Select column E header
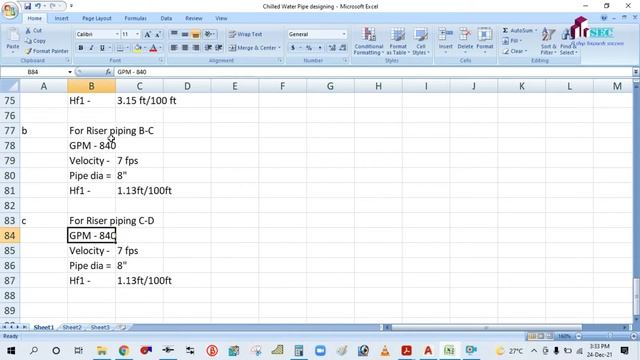 tap(235, 86)
